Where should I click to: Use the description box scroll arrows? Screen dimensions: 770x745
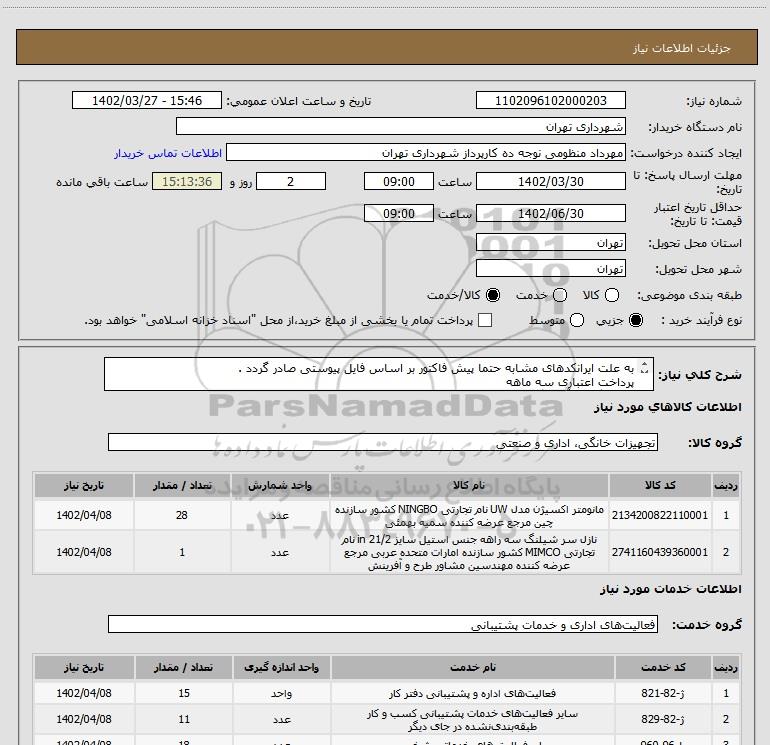coord(645,366)
